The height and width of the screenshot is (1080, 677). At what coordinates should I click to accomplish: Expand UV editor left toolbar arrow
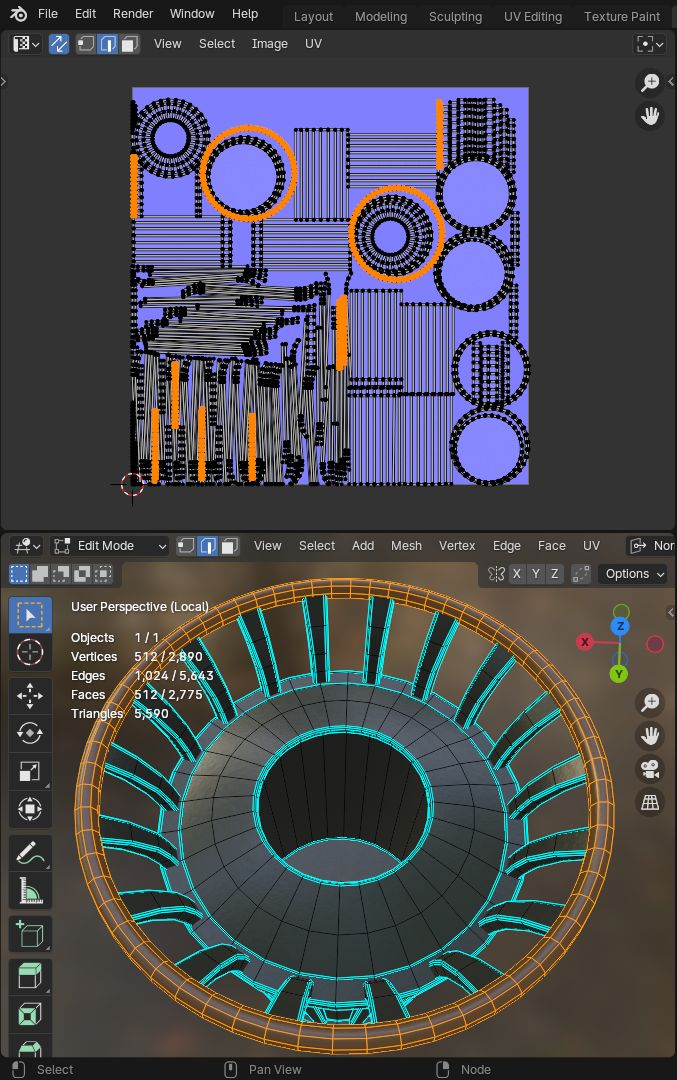[3, 81]
